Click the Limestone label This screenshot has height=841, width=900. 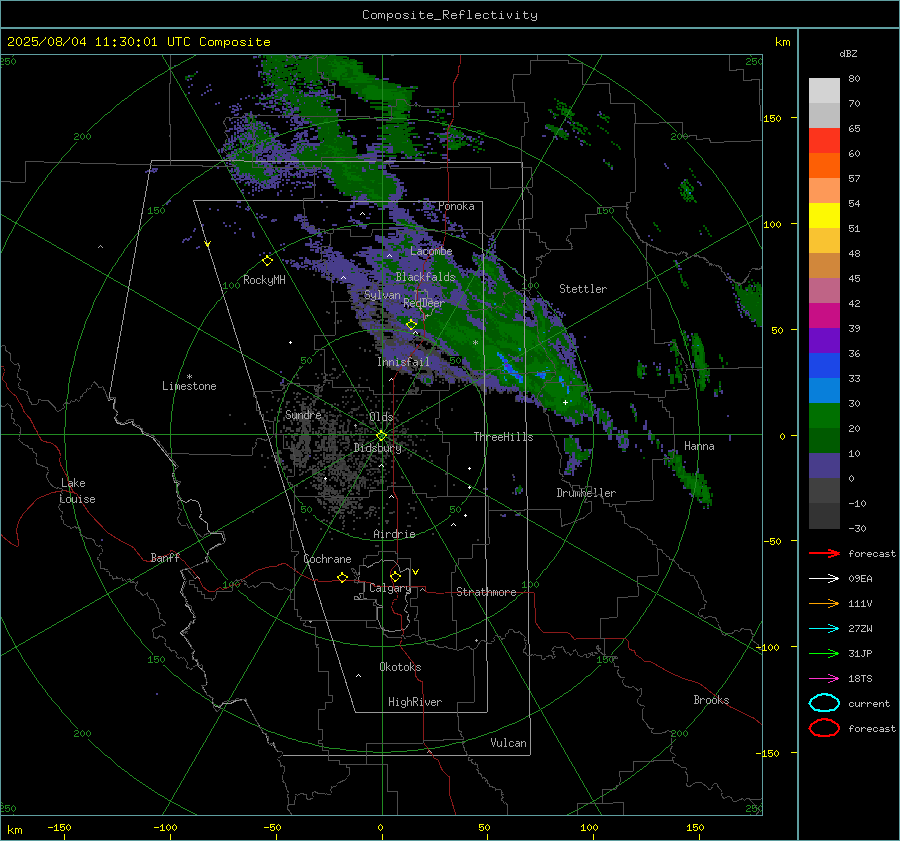[189, 386]
